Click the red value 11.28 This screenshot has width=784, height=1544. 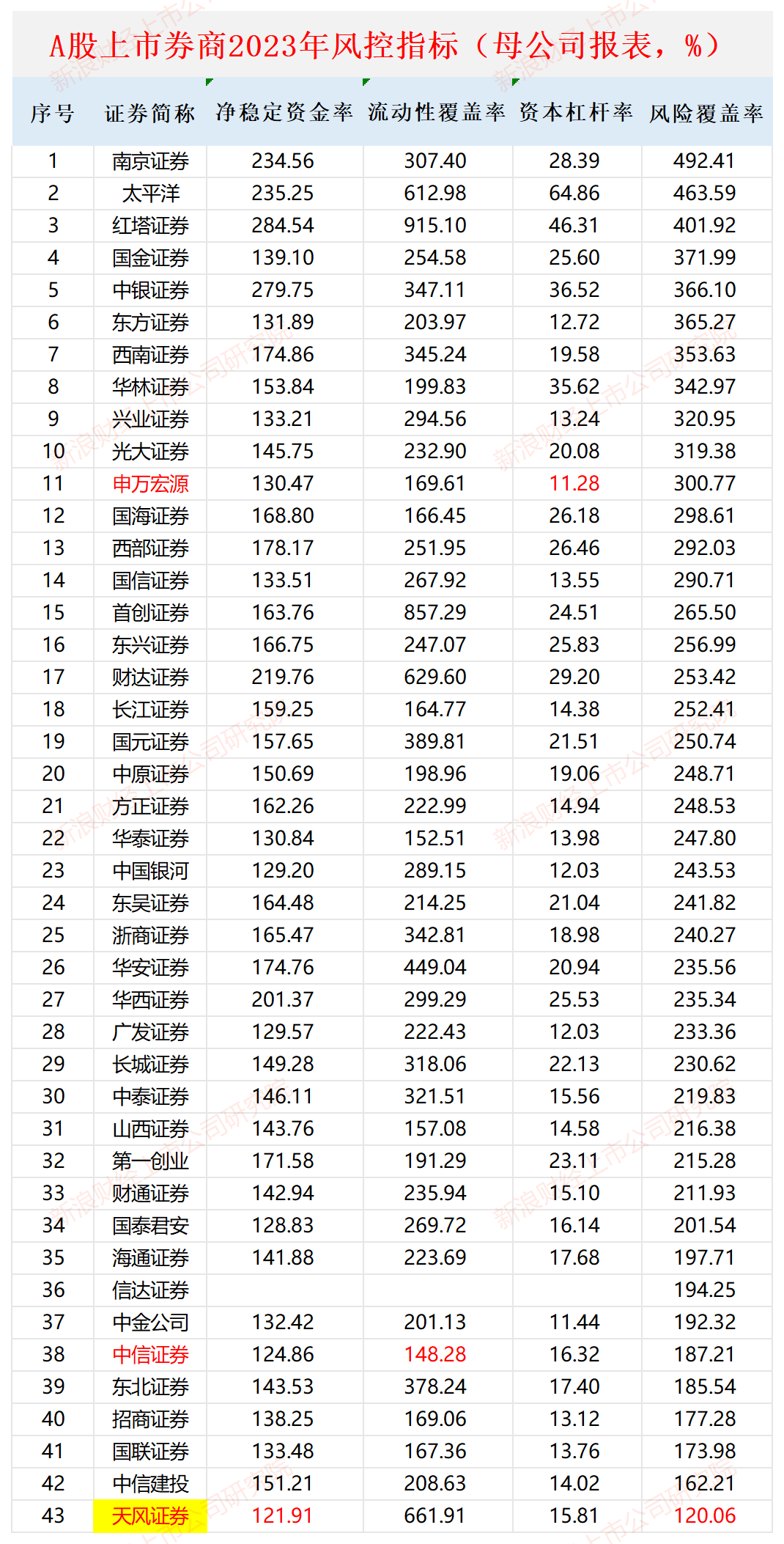point(574,484)
